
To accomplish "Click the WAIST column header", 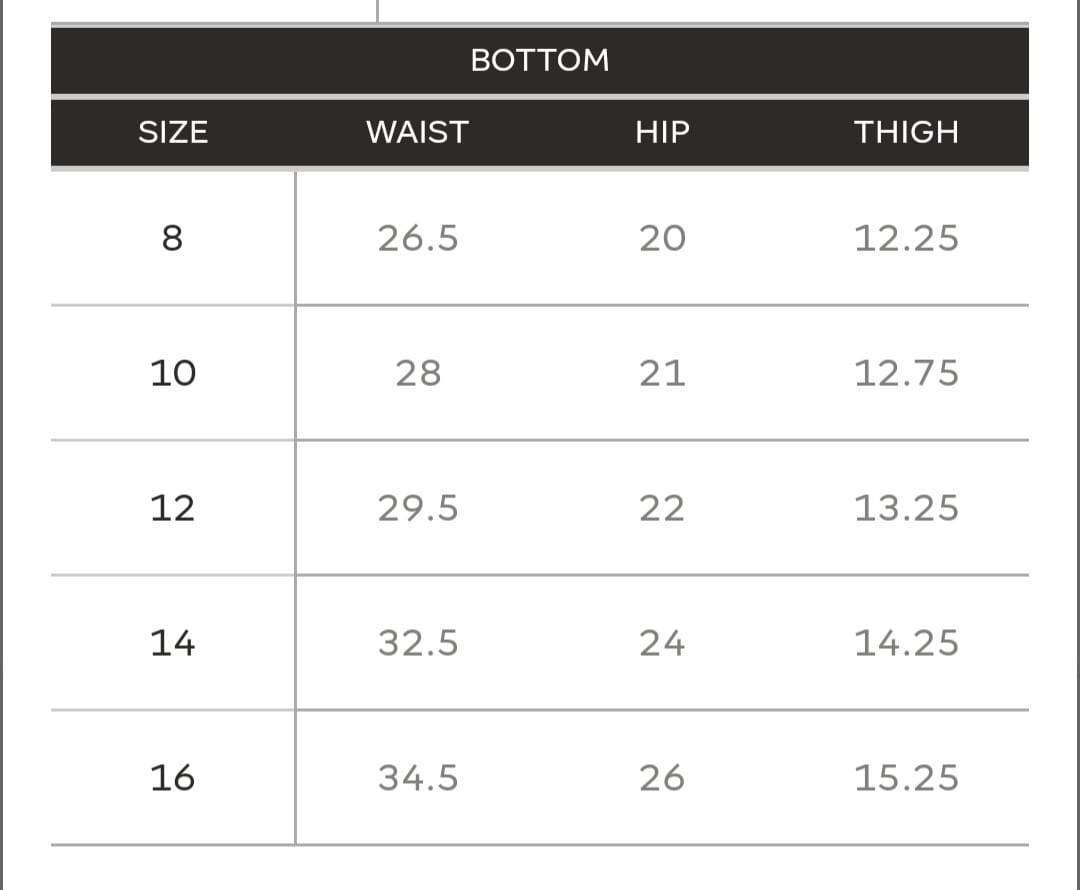I will coord(417,132).
